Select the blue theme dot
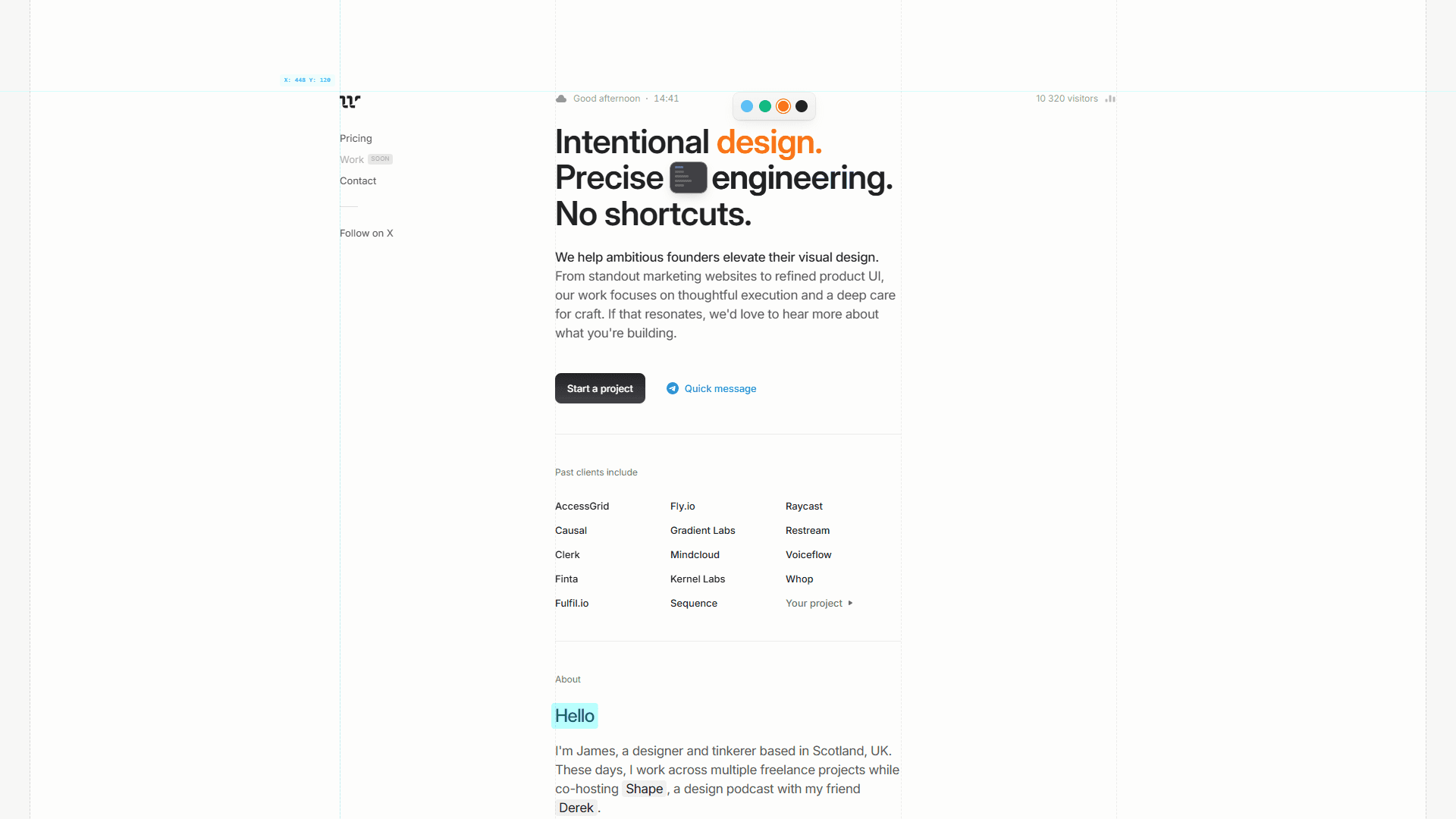 tap(747, 106)
